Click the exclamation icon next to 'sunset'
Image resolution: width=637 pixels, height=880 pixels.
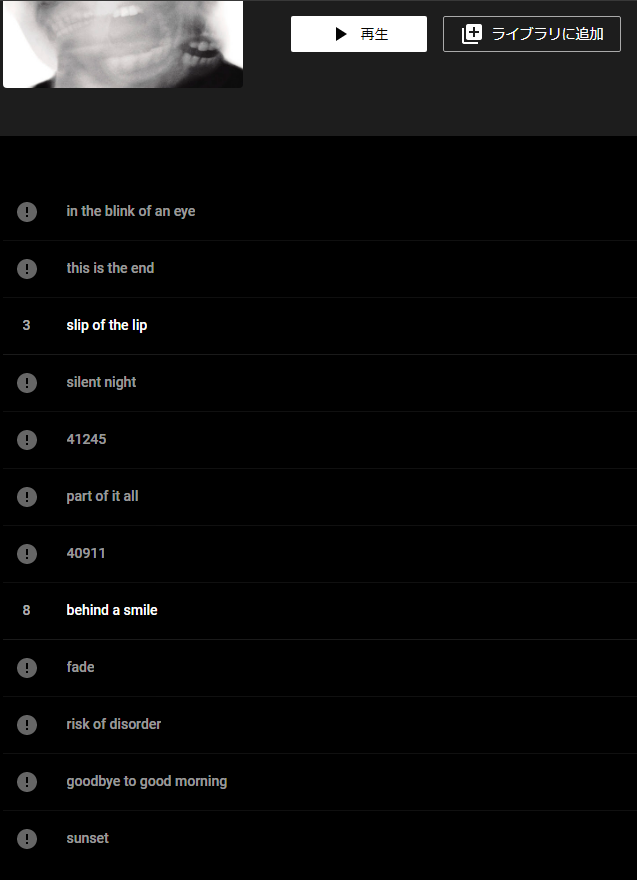pyautogui.click(x=27, y=839)
